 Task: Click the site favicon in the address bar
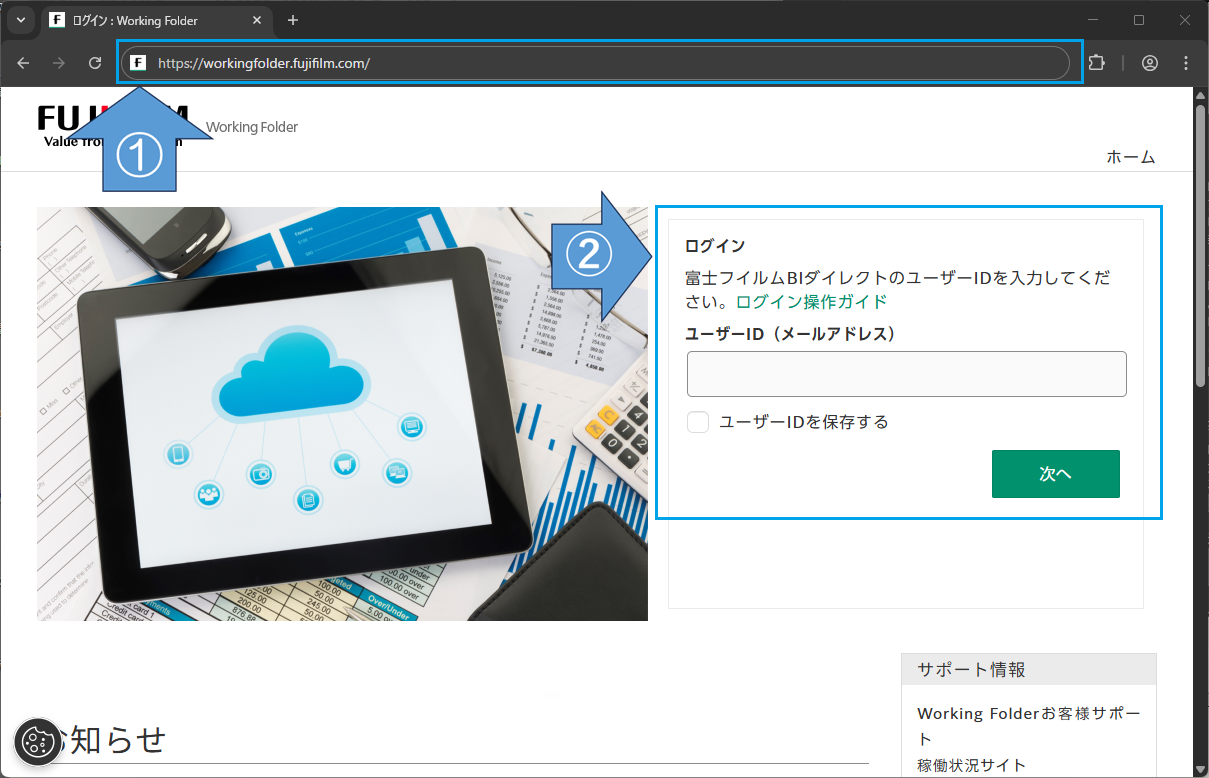[138, 63]
